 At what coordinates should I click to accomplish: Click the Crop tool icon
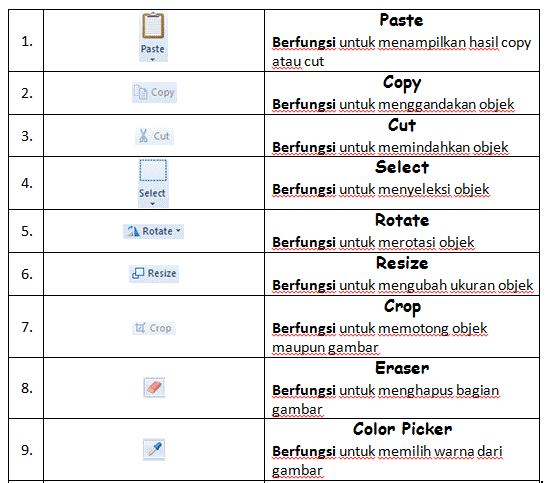[140, 328]
